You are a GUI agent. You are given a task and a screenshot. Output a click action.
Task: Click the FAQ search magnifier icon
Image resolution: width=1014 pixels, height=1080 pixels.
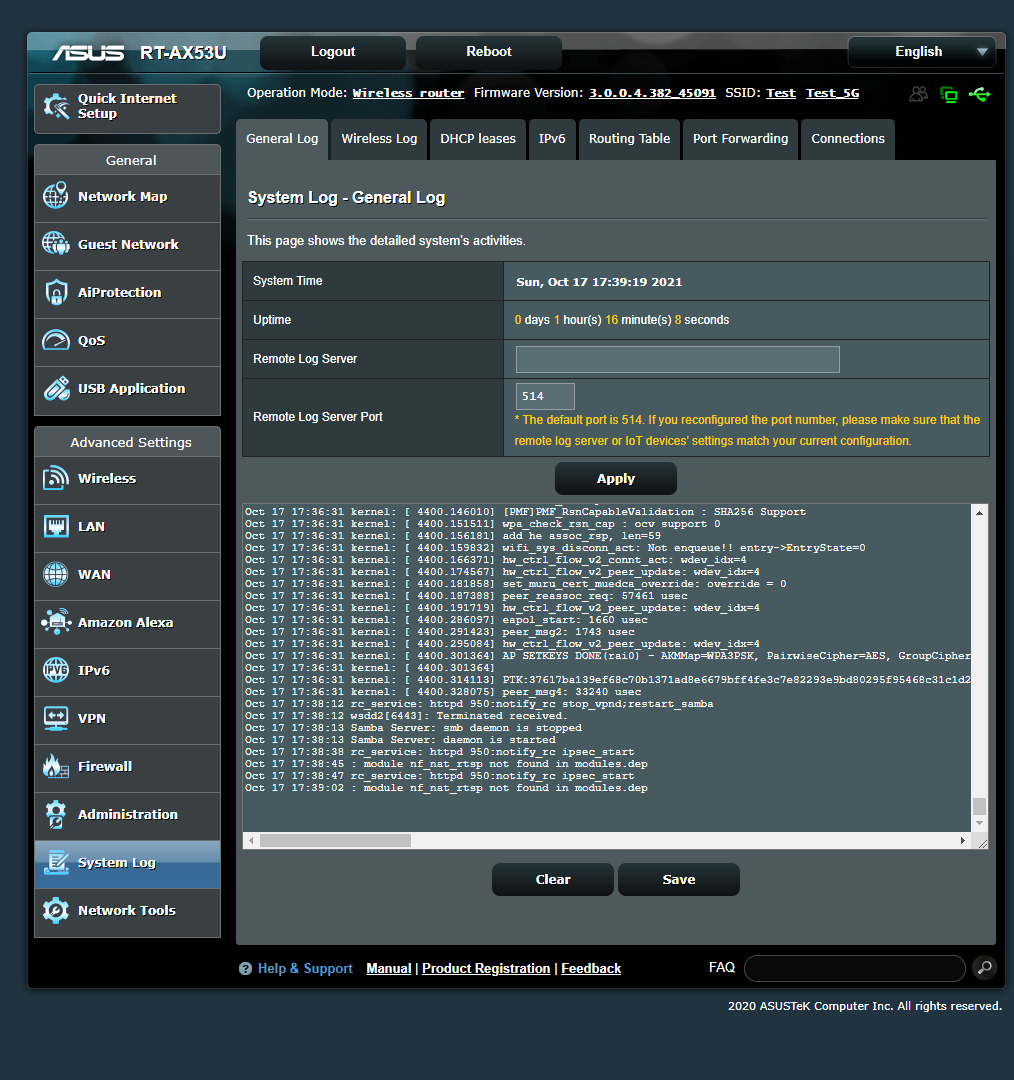click(x=984, y=968)
